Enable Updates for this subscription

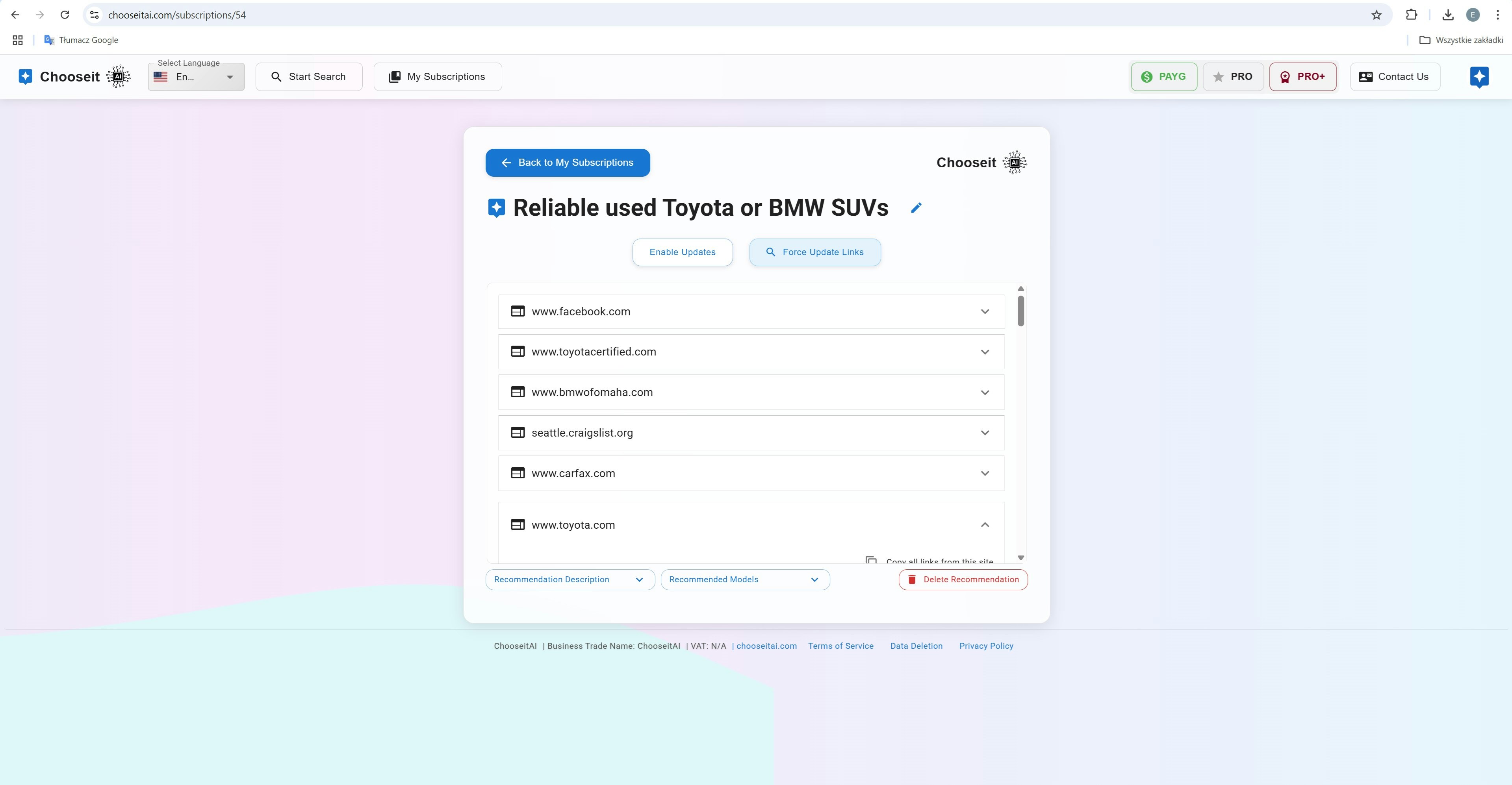(x=682, y=252)
